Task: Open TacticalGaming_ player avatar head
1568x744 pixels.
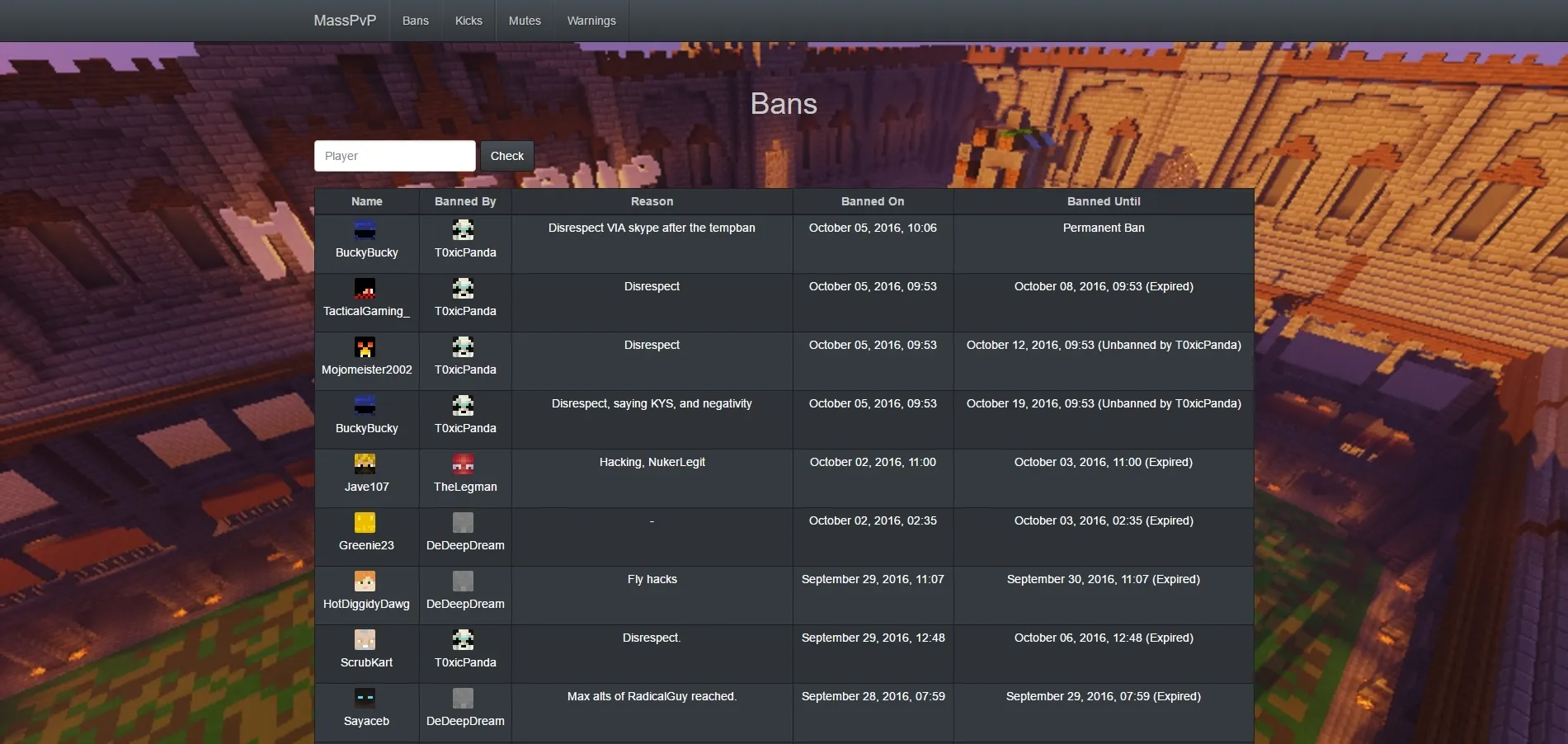Action: pos(365,289)
